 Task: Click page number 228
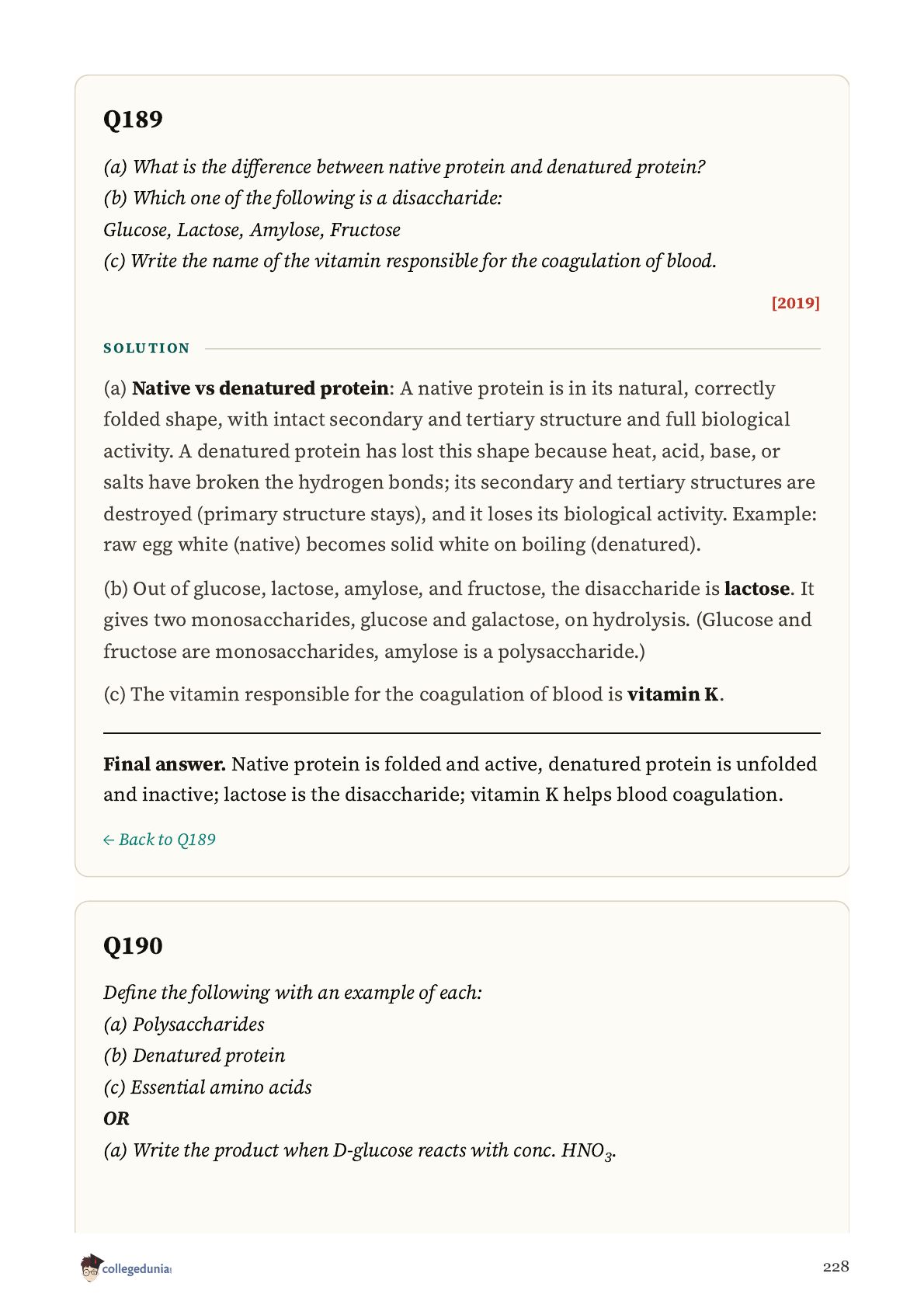click(836, 1267)
